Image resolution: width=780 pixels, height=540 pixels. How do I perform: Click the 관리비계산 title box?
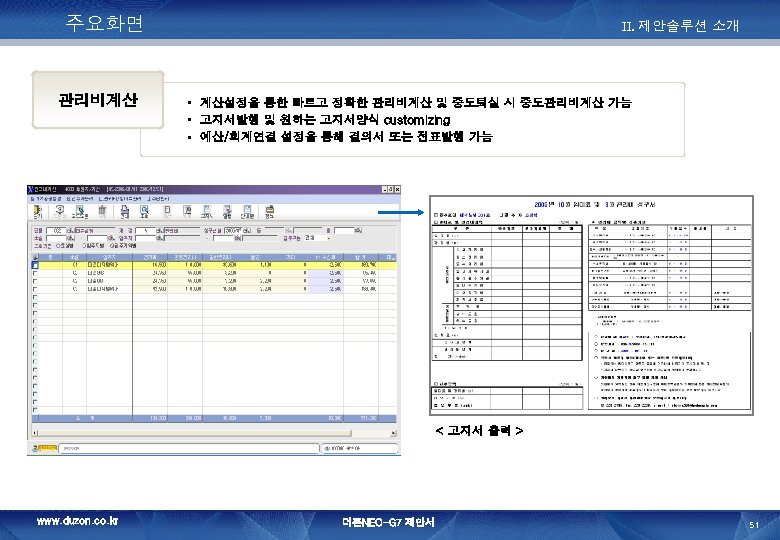[98, 100]
